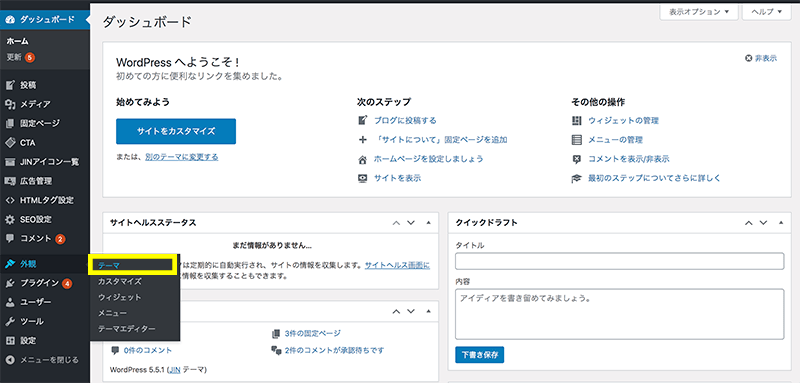Click the タイトル input field
800x383 pixels.
tap(619, 261)
